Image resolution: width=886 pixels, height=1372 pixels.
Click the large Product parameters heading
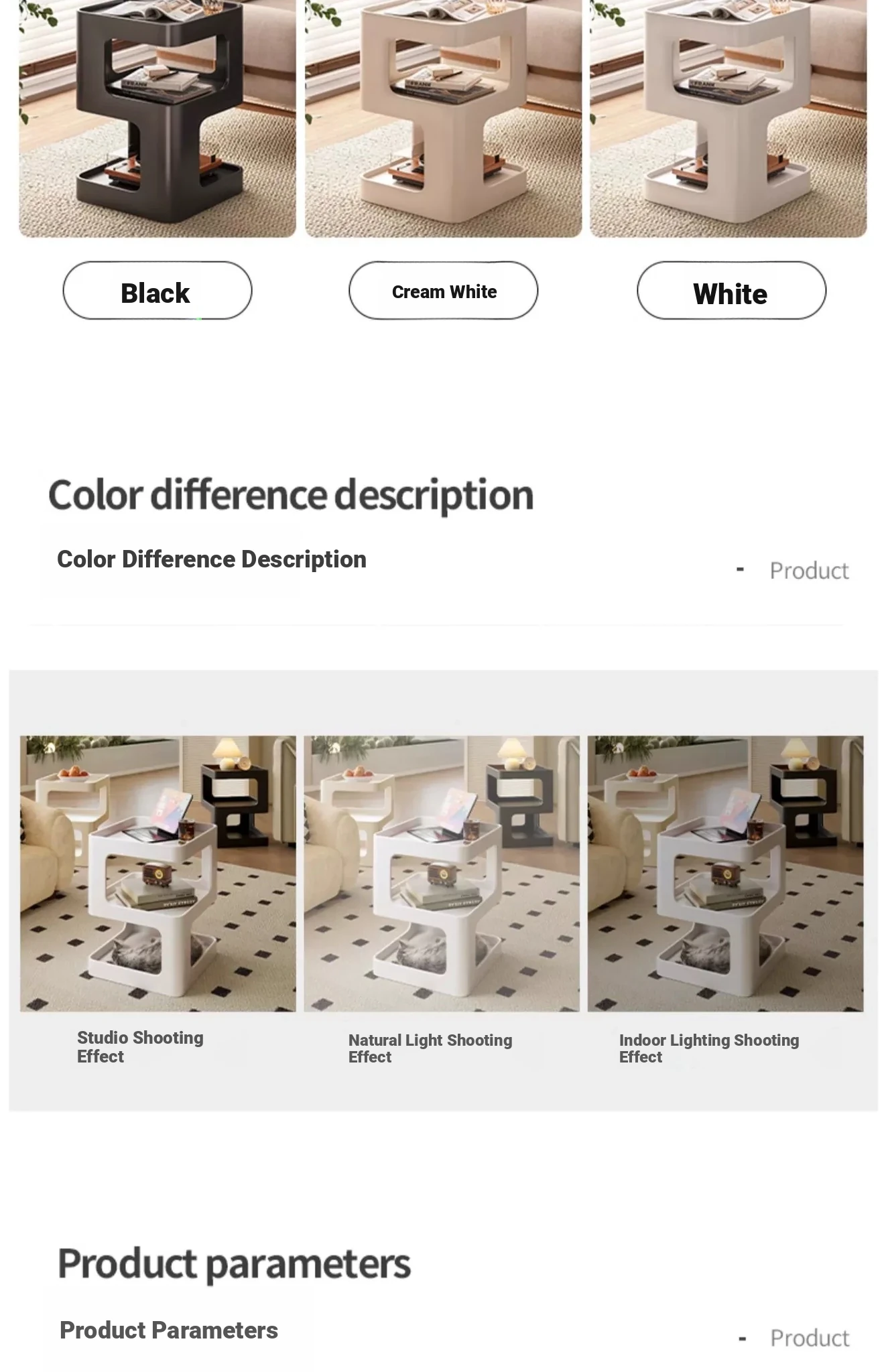234,1264
